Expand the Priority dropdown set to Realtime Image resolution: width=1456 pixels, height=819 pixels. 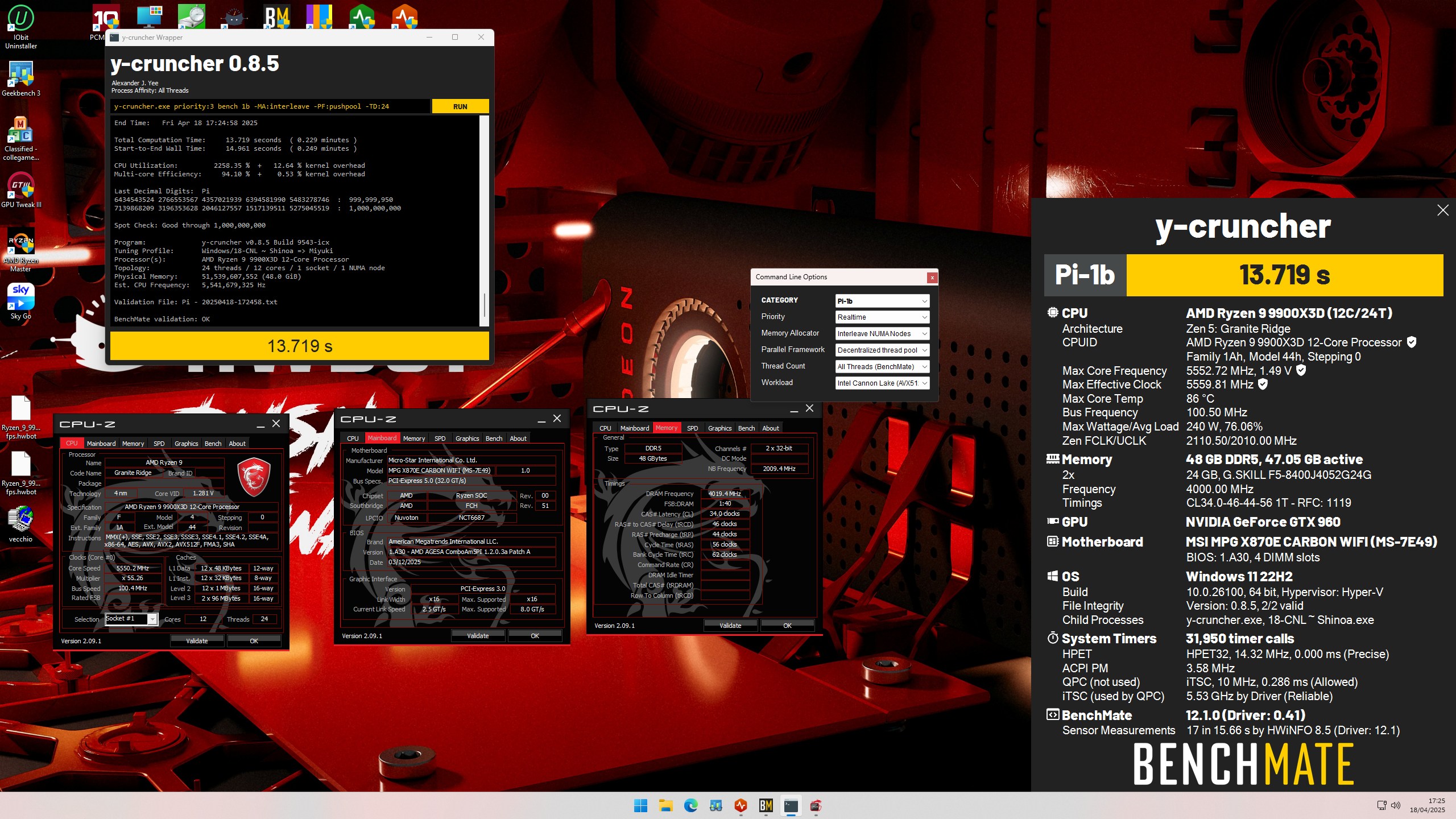(x=882, y=317)
